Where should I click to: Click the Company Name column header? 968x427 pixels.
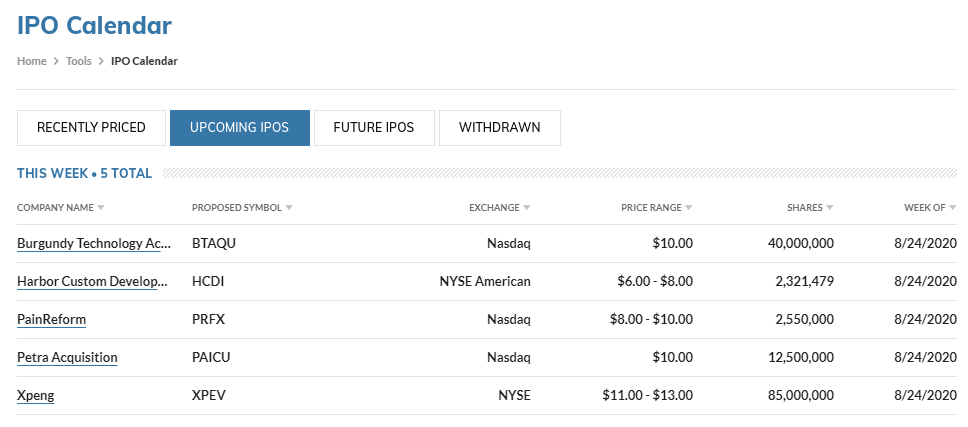tap(56, 208)
